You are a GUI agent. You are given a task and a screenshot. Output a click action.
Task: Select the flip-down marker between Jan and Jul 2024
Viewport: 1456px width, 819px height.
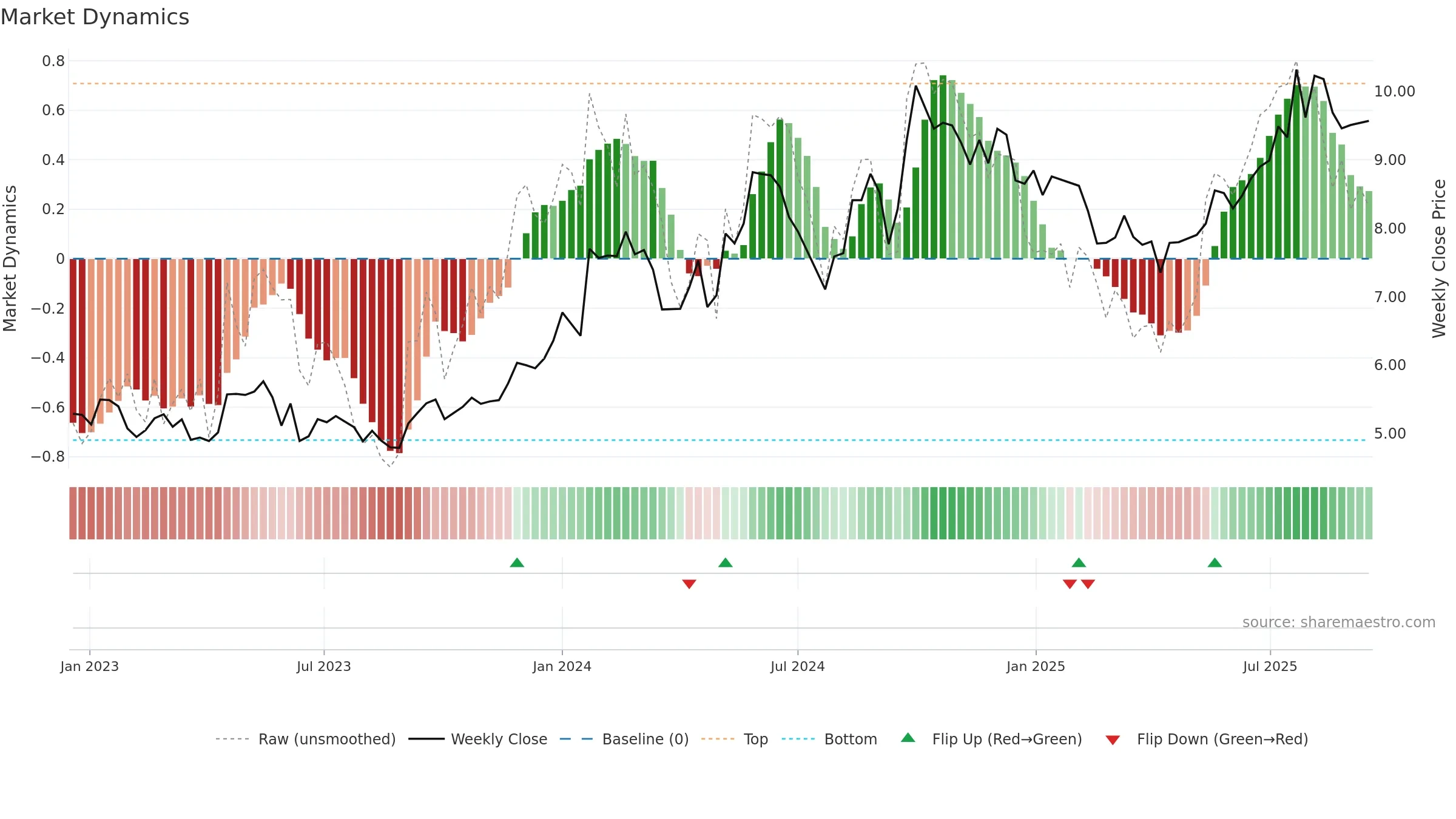tap(689, 584)
